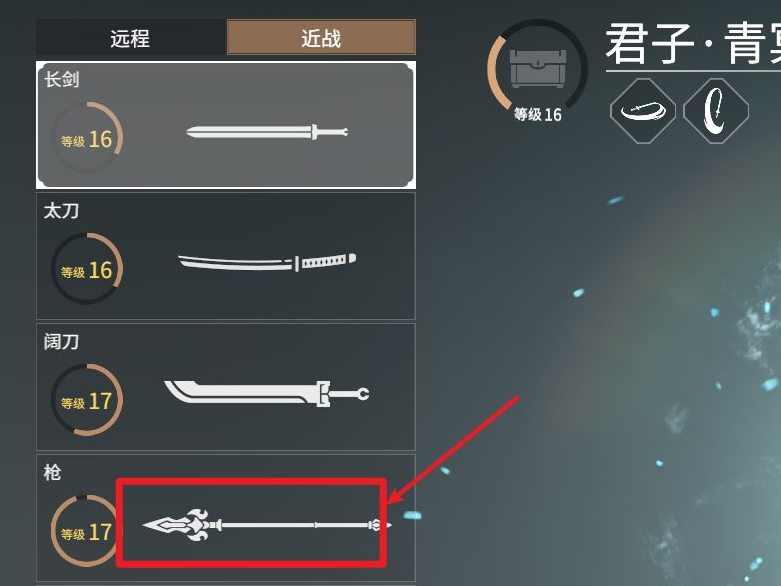Click the 君子·青 weapon title
Viewport: 781px width, 586px height.
[x=693, y=44]
